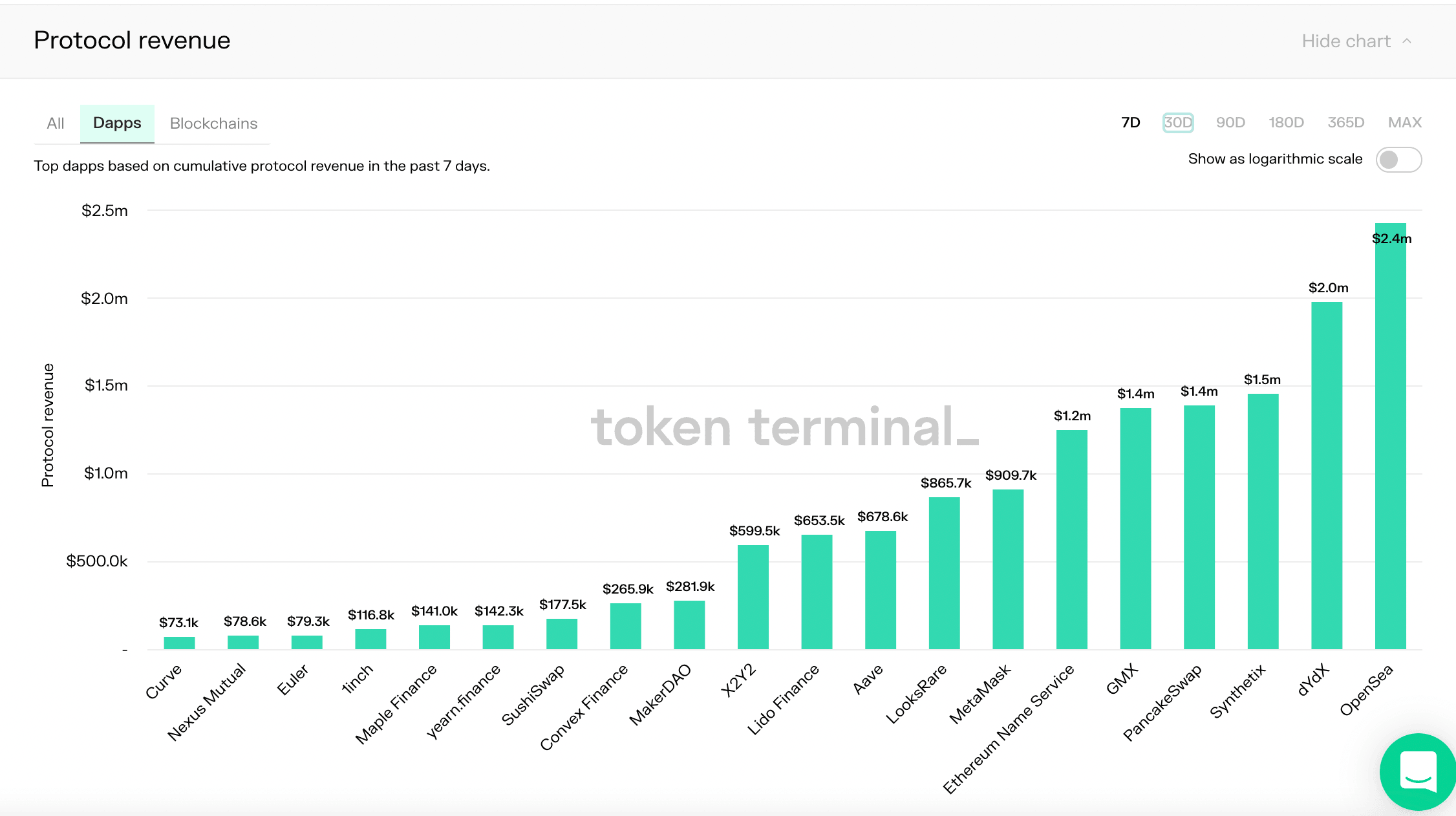Viewport: 1456px width, 816px height.
Task: Click the $599.5k value label
Action: pyautogui.click(x=755, y=531)
